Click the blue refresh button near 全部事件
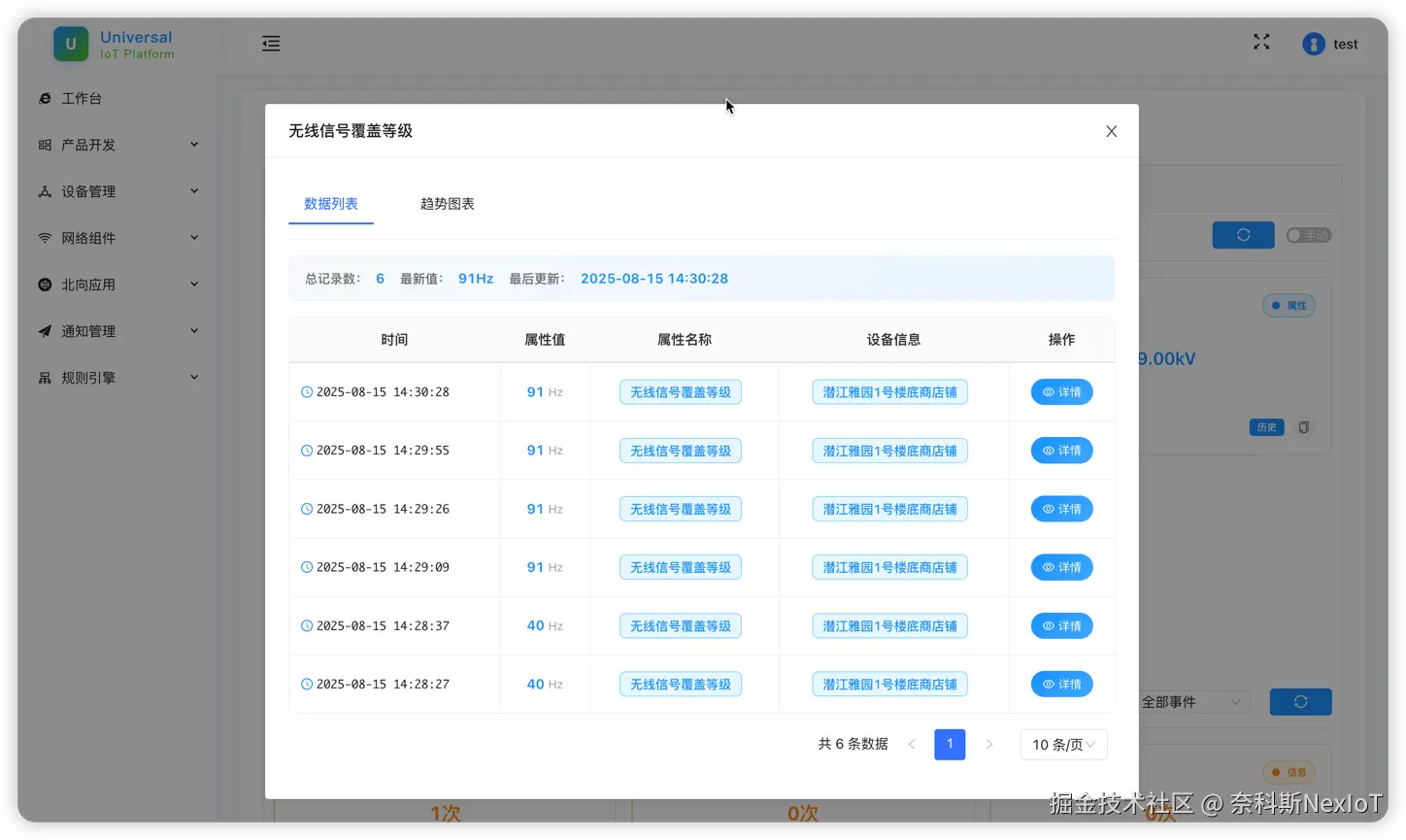Screen dimensions: 1406x840 (x=1300, y=701)
